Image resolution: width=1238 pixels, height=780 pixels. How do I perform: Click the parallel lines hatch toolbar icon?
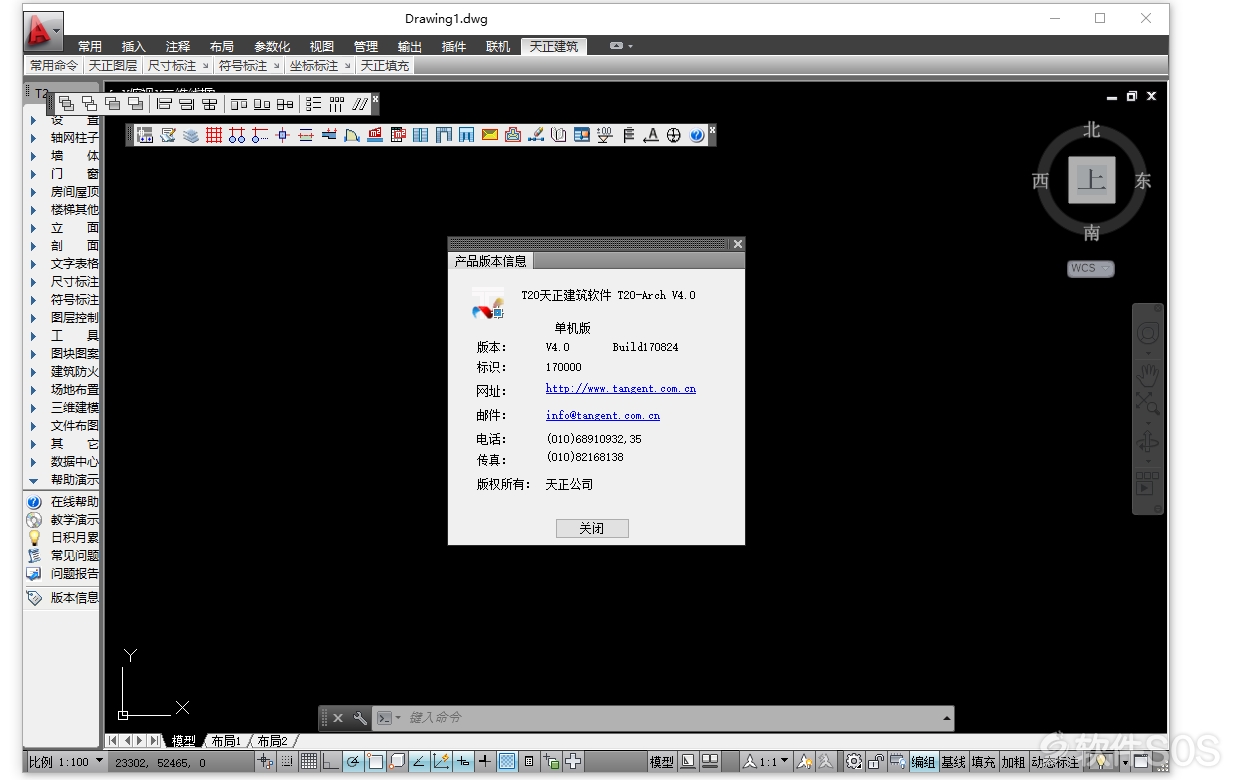[x=360, y=103]
